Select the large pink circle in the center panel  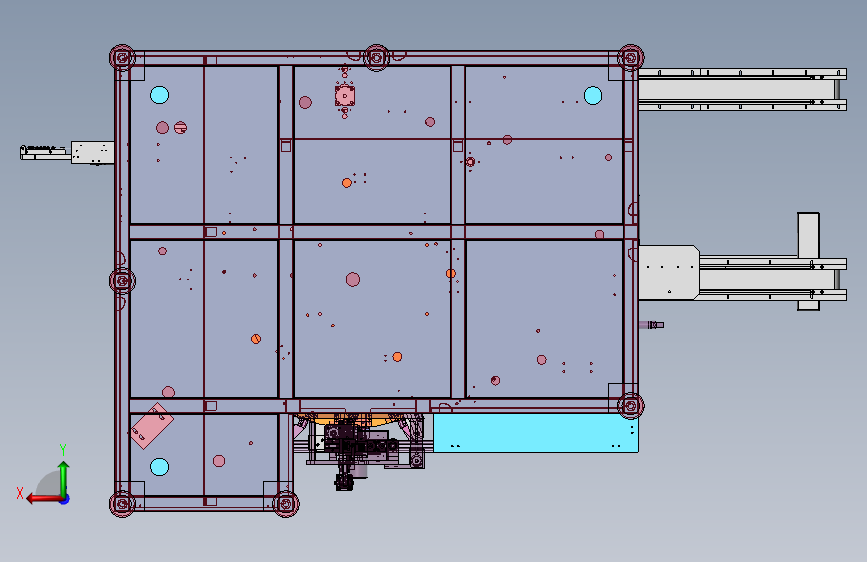click(353, 279)
